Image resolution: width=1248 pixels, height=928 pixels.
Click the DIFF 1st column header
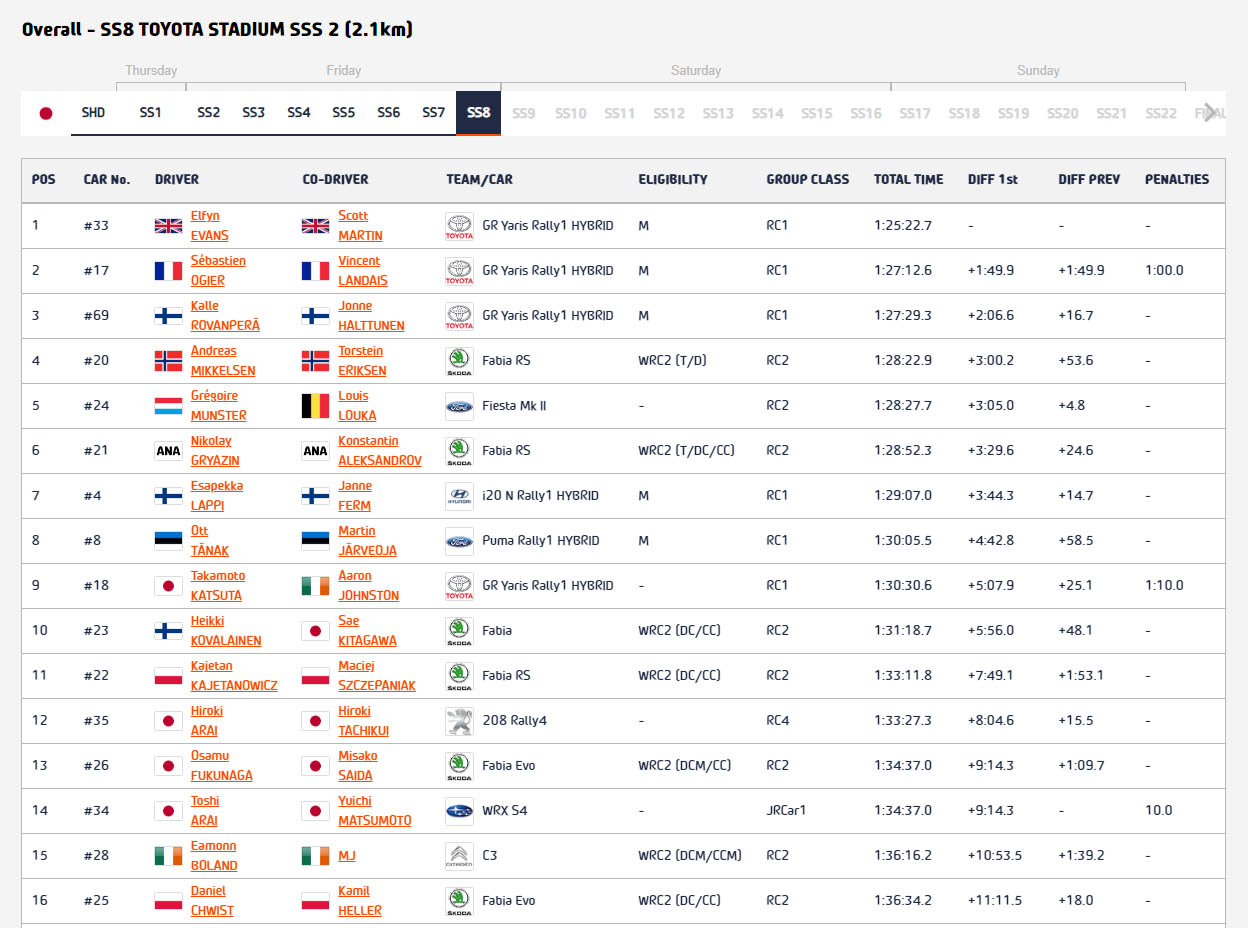coord(992,180)
